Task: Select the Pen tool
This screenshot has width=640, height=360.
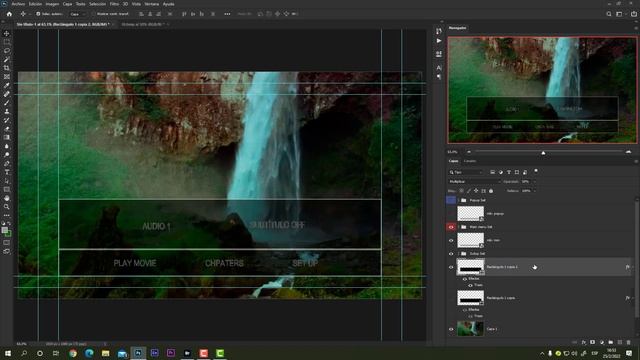Action: click(x=7, y=164)
